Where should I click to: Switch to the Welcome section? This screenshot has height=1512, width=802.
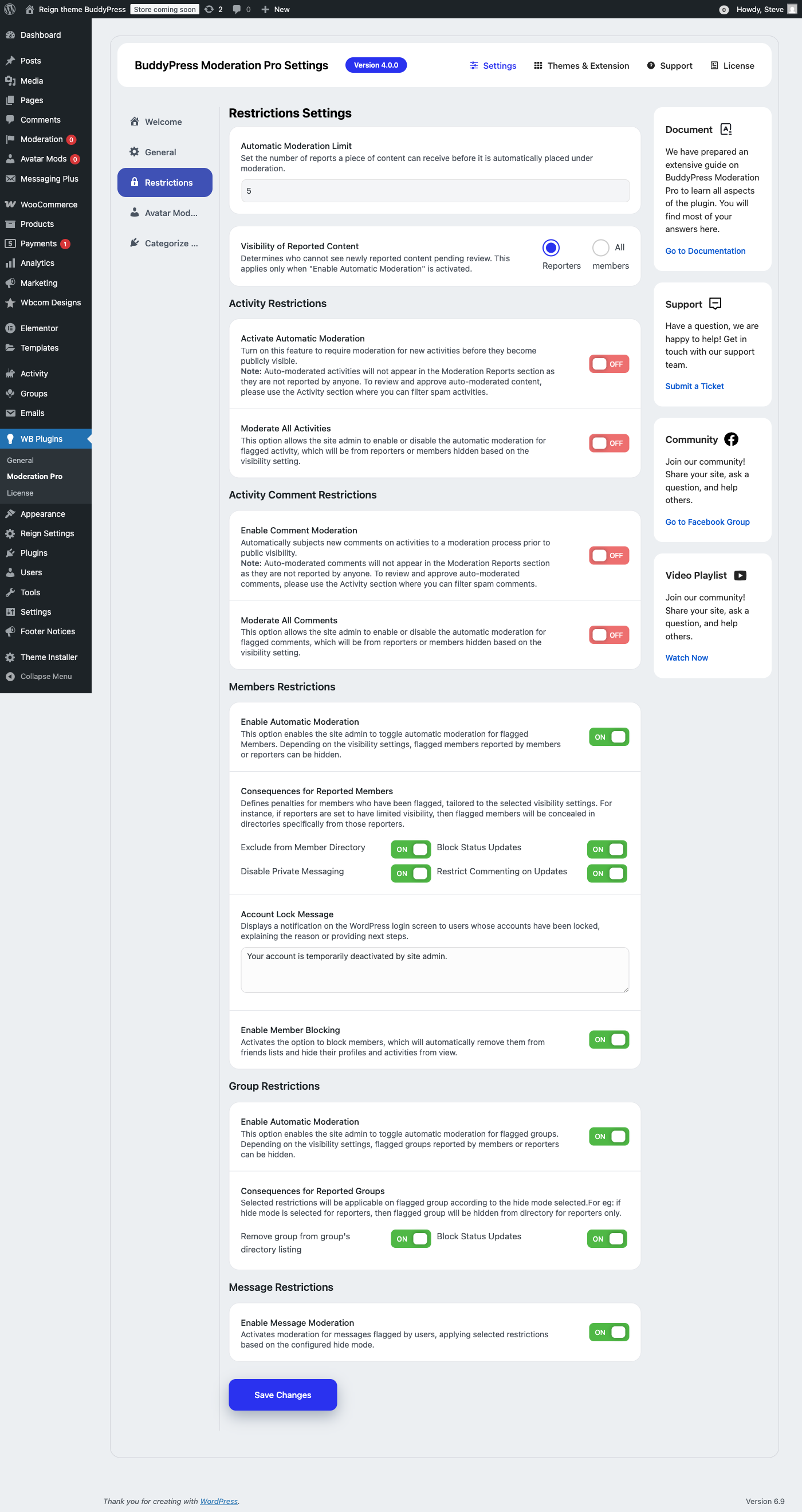point(165,121)
